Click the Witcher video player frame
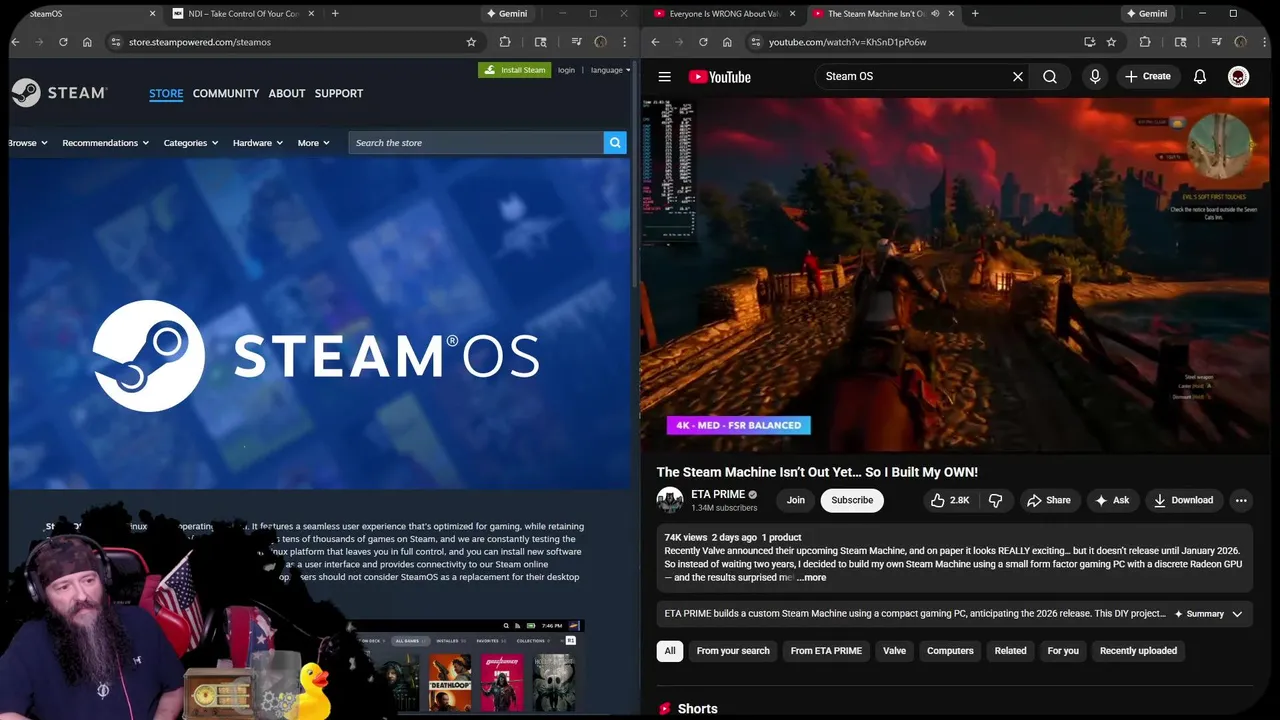Image resolution: width=1280 pixels, height=720 pixels. coord(955,274)
